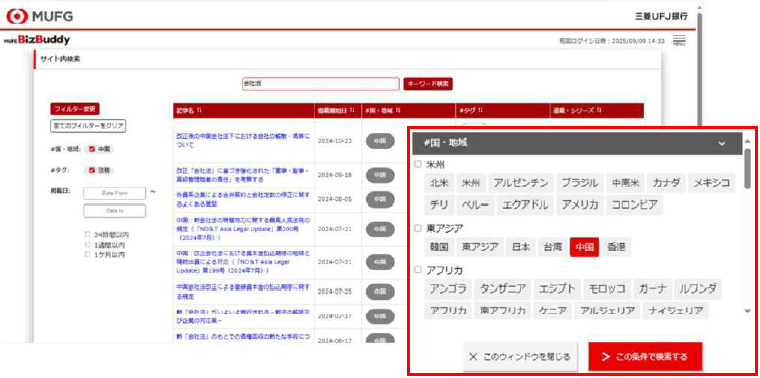760x378 pixels.
Task: Select the 中南米 tag
Action: point(625,183)
